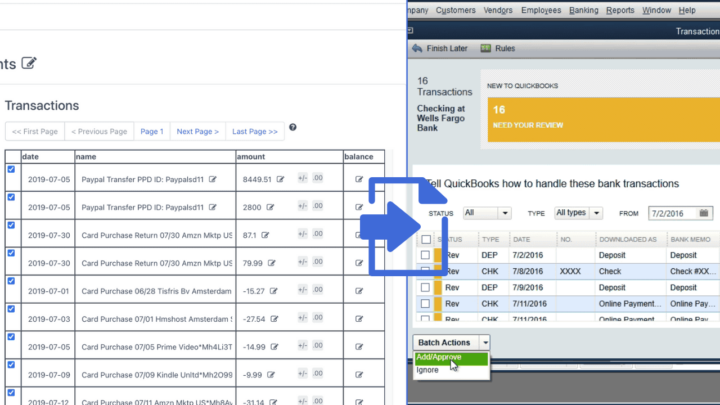
Task: Edit the 2800 amount
Action: click(x=270, y=207)
